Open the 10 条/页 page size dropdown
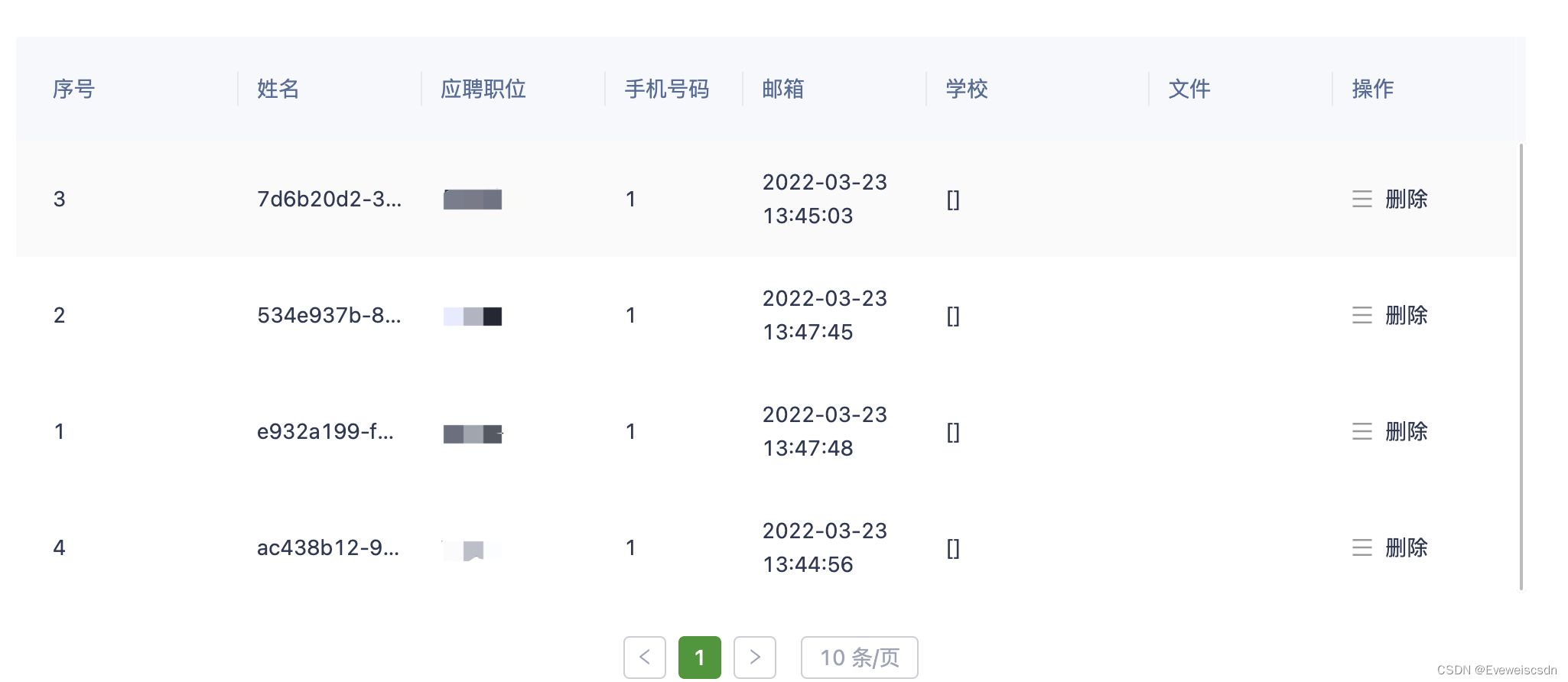This screenshot has width=1568, height=682. tap(859, 658)
